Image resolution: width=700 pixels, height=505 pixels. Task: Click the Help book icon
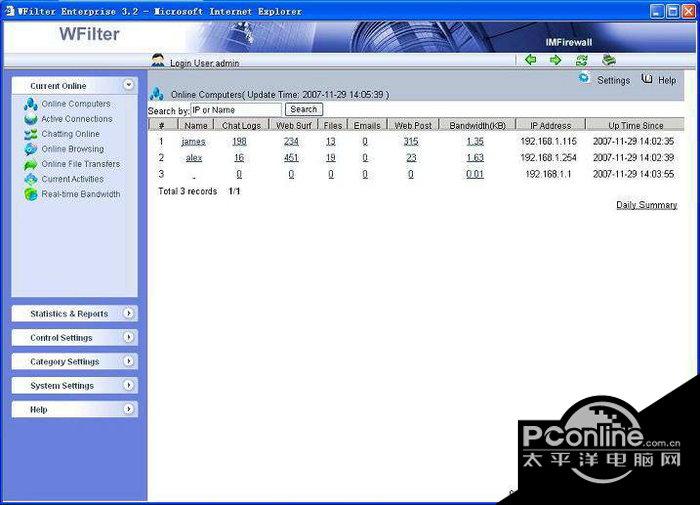tap(646, 79)
